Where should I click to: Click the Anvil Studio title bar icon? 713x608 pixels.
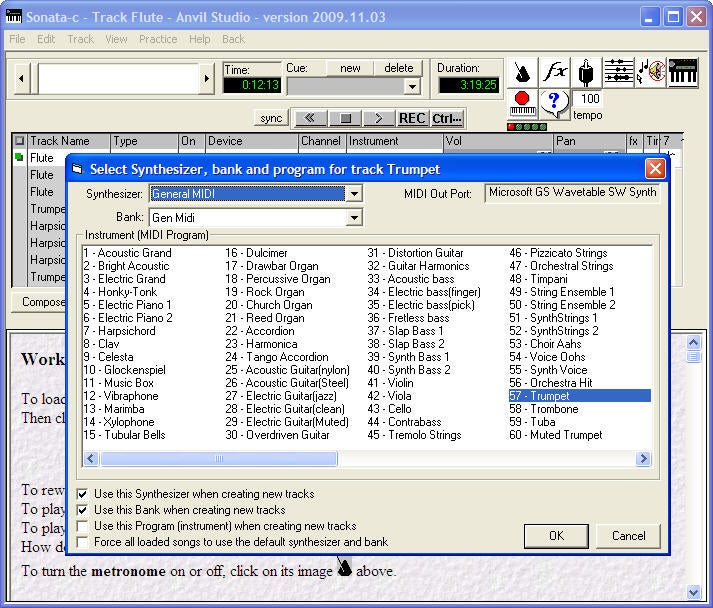point(14,16)
